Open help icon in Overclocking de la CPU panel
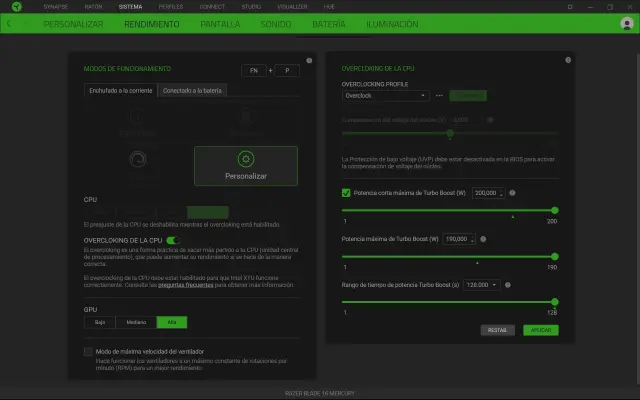Viewport: 640px width, 400px height. pos(568,61)
